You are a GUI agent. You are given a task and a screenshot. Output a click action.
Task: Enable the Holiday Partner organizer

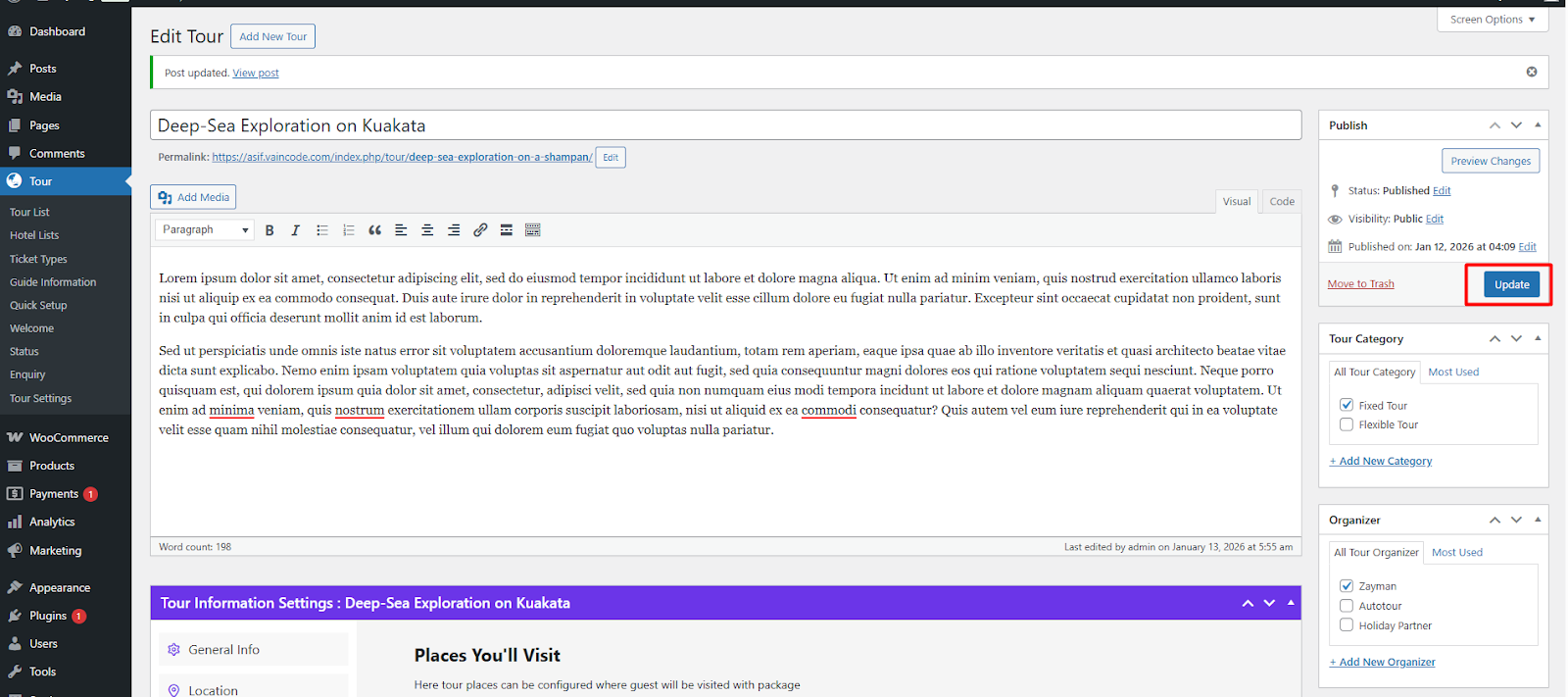tap(1347, 625)
